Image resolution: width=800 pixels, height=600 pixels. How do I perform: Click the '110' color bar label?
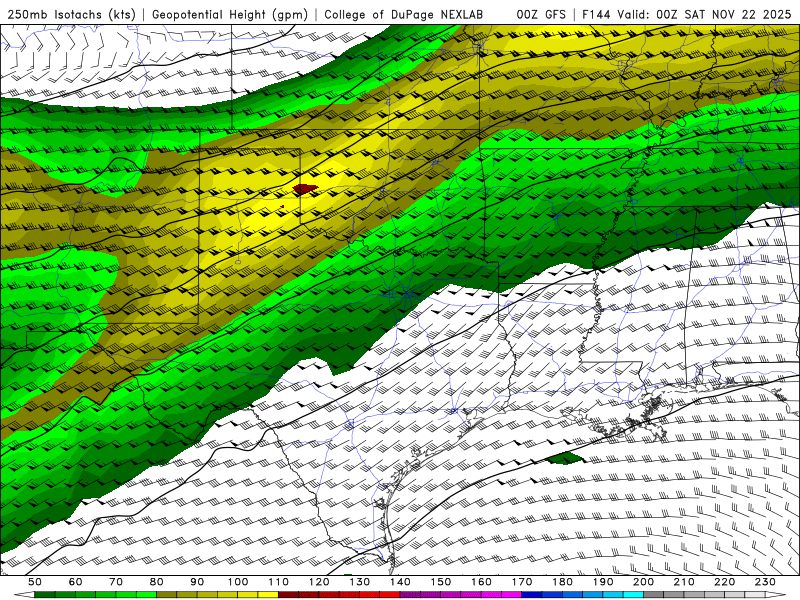click(279, 582)
